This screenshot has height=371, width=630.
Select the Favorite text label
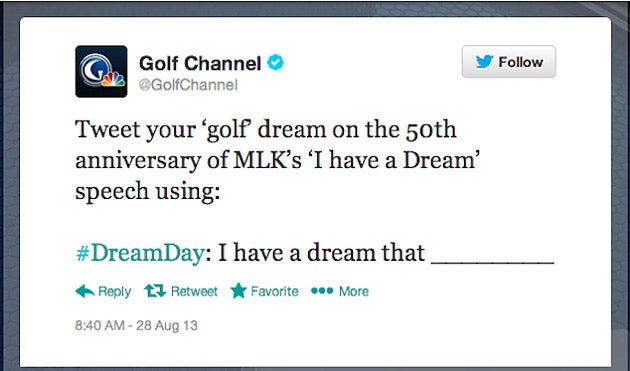[x=274, y=291]
